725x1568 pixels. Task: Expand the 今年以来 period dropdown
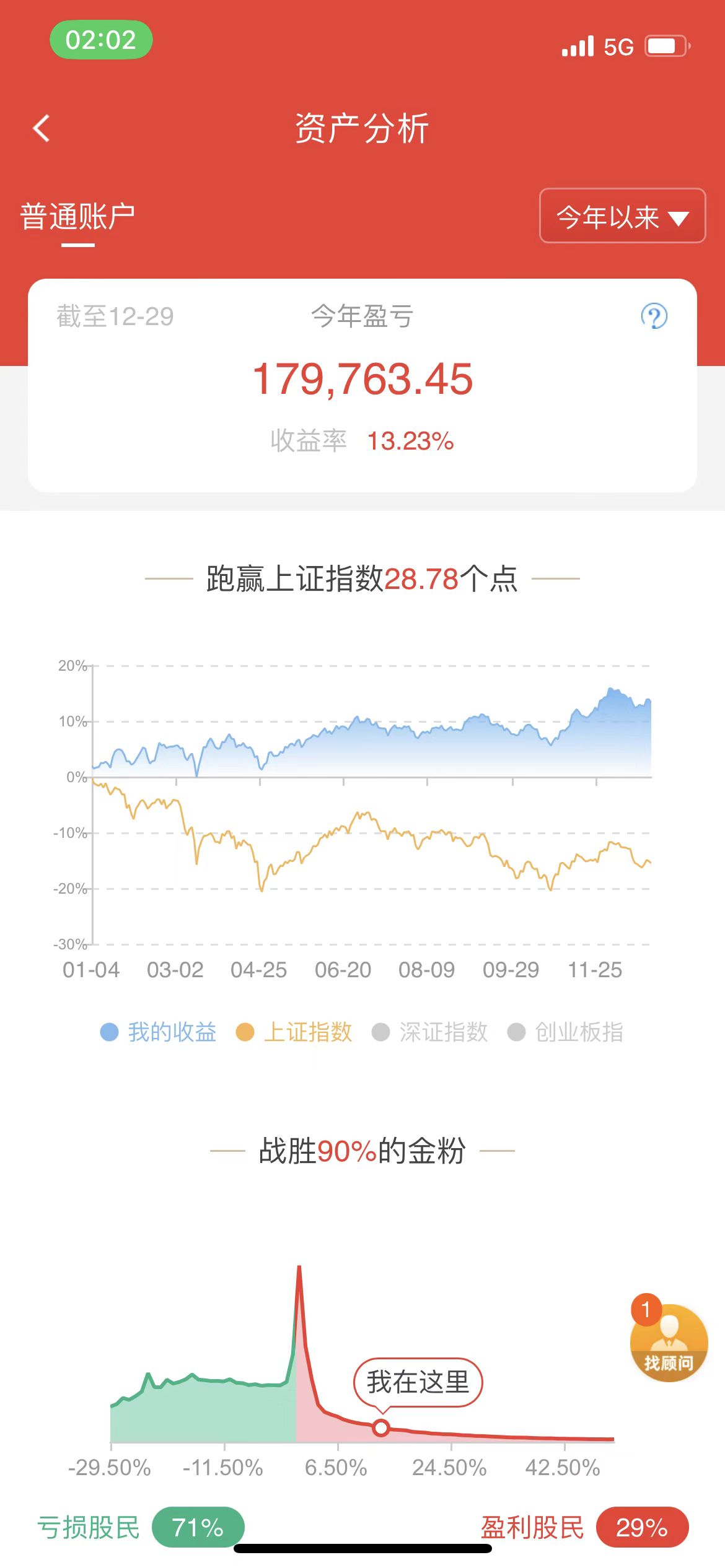622,216
